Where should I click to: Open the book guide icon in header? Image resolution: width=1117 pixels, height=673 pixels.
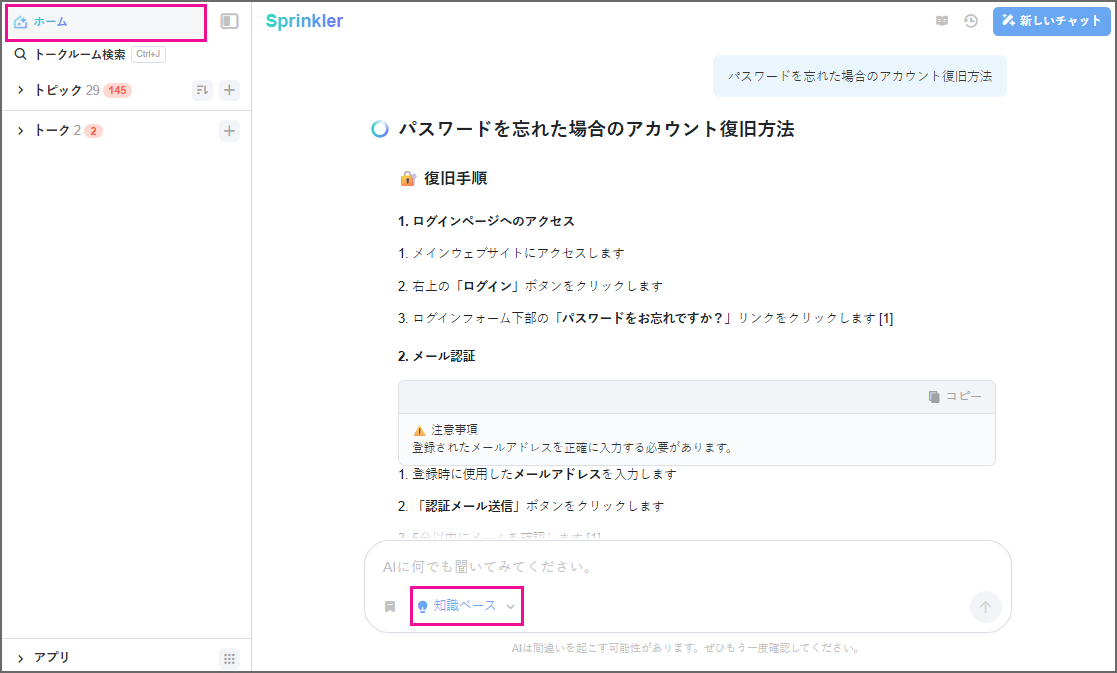coord(941,21)
